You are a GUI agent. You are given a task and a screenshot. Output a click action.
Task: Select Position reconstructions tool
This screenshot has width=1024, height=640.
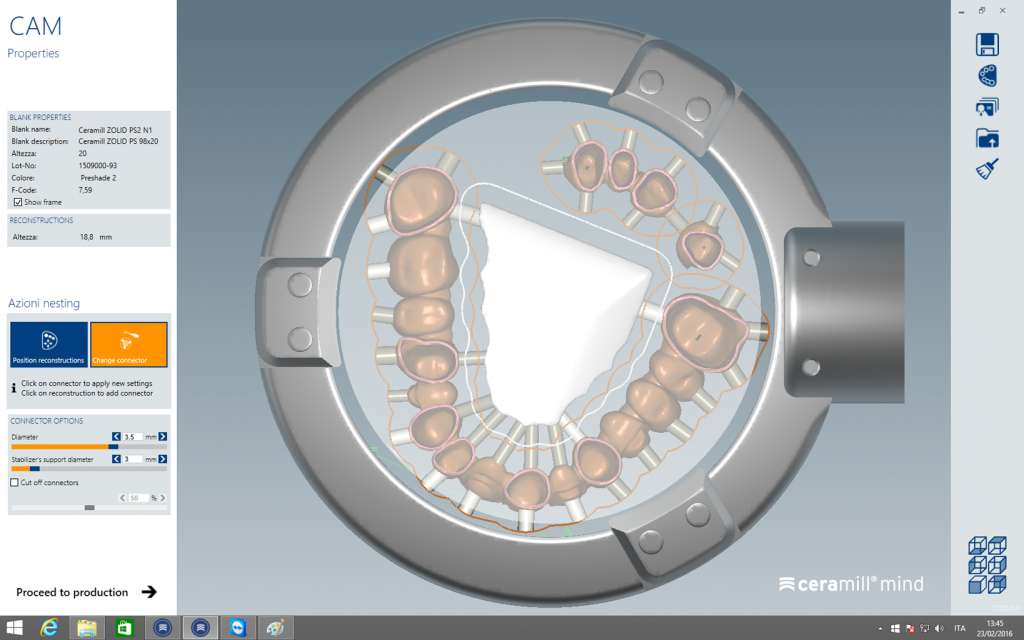(49, 344)
